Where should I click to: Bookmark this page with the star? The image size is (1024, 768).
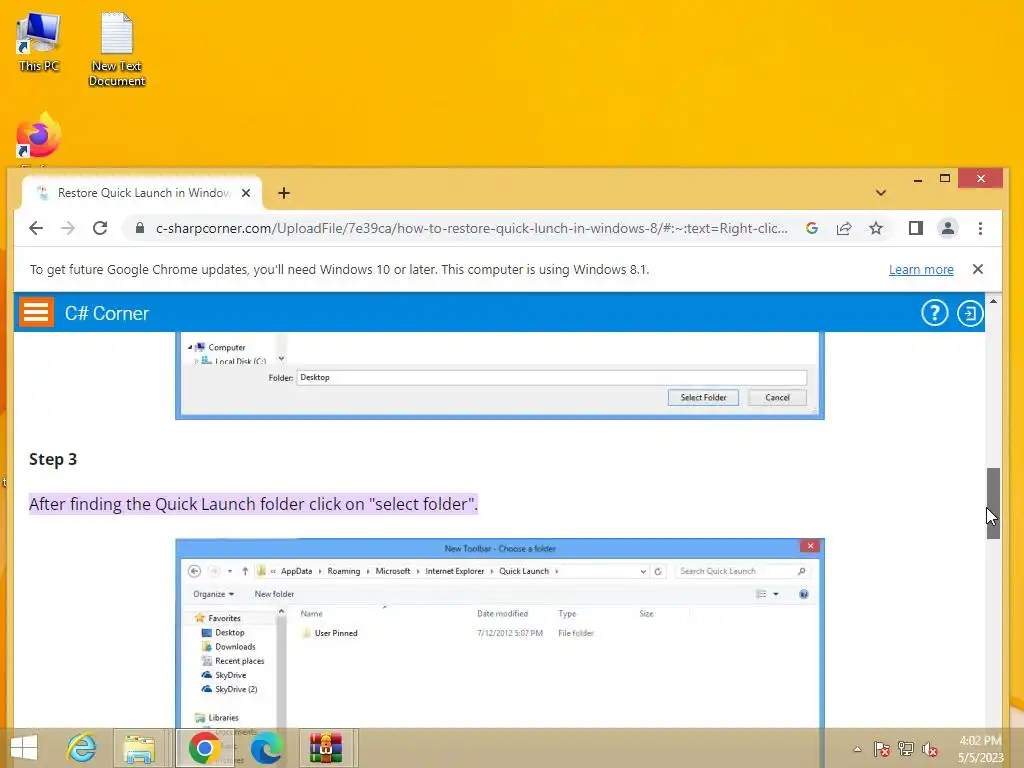tap(876, 228)
